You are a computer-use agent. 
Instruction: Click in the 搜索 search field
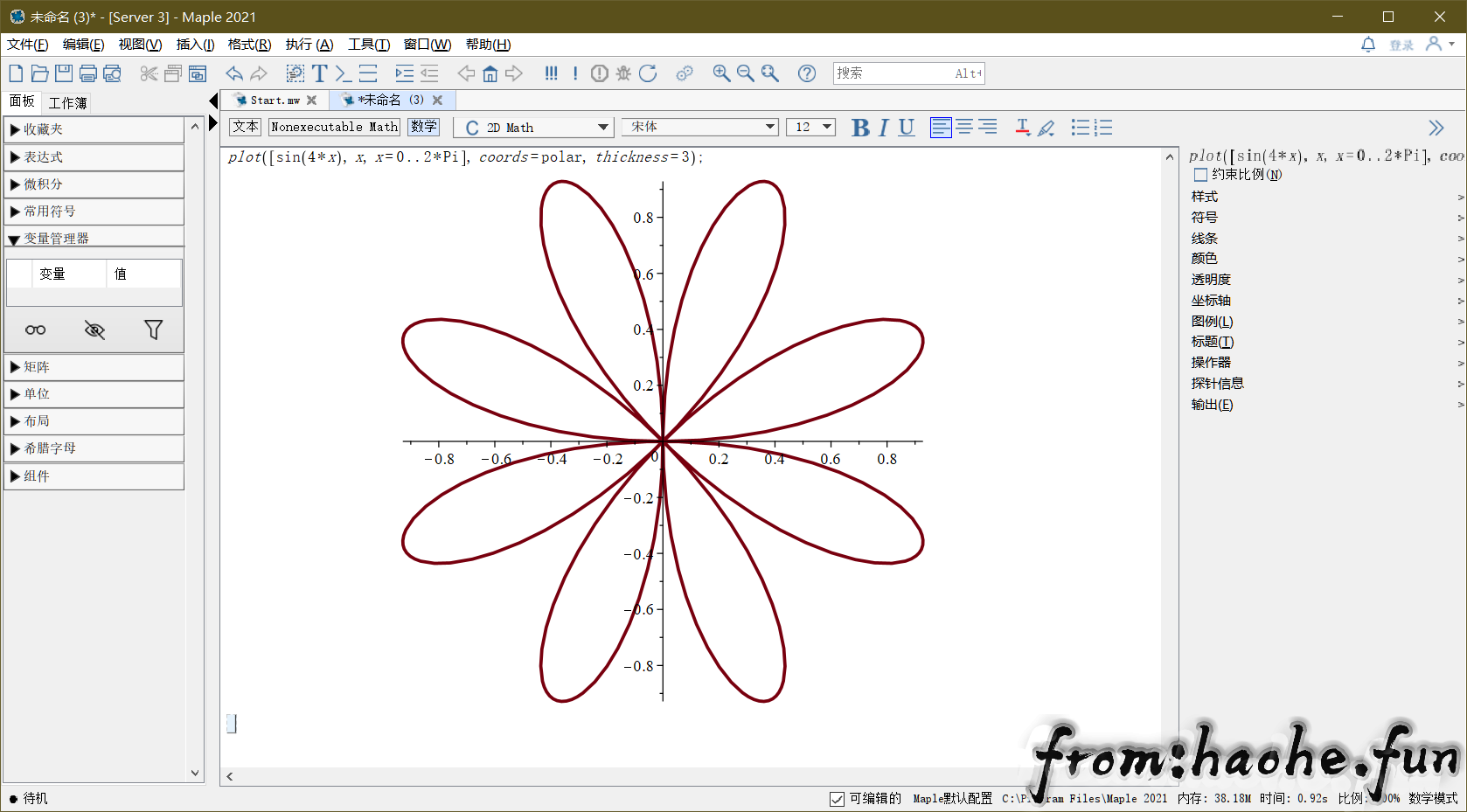pyautogui.click(x=909, y=73)
